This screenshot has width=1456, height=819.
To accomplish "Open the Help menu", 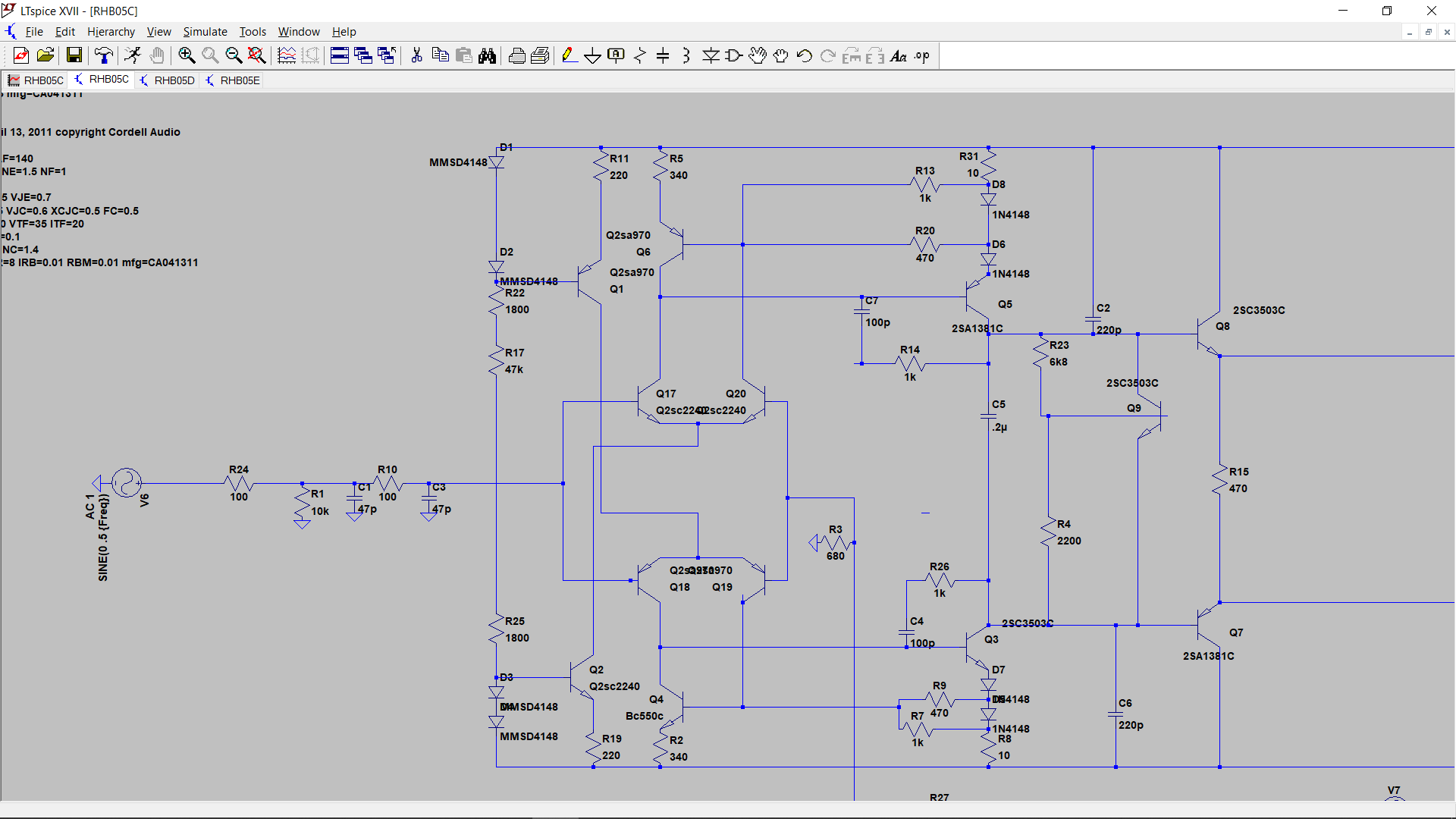I will coord(344,32).
